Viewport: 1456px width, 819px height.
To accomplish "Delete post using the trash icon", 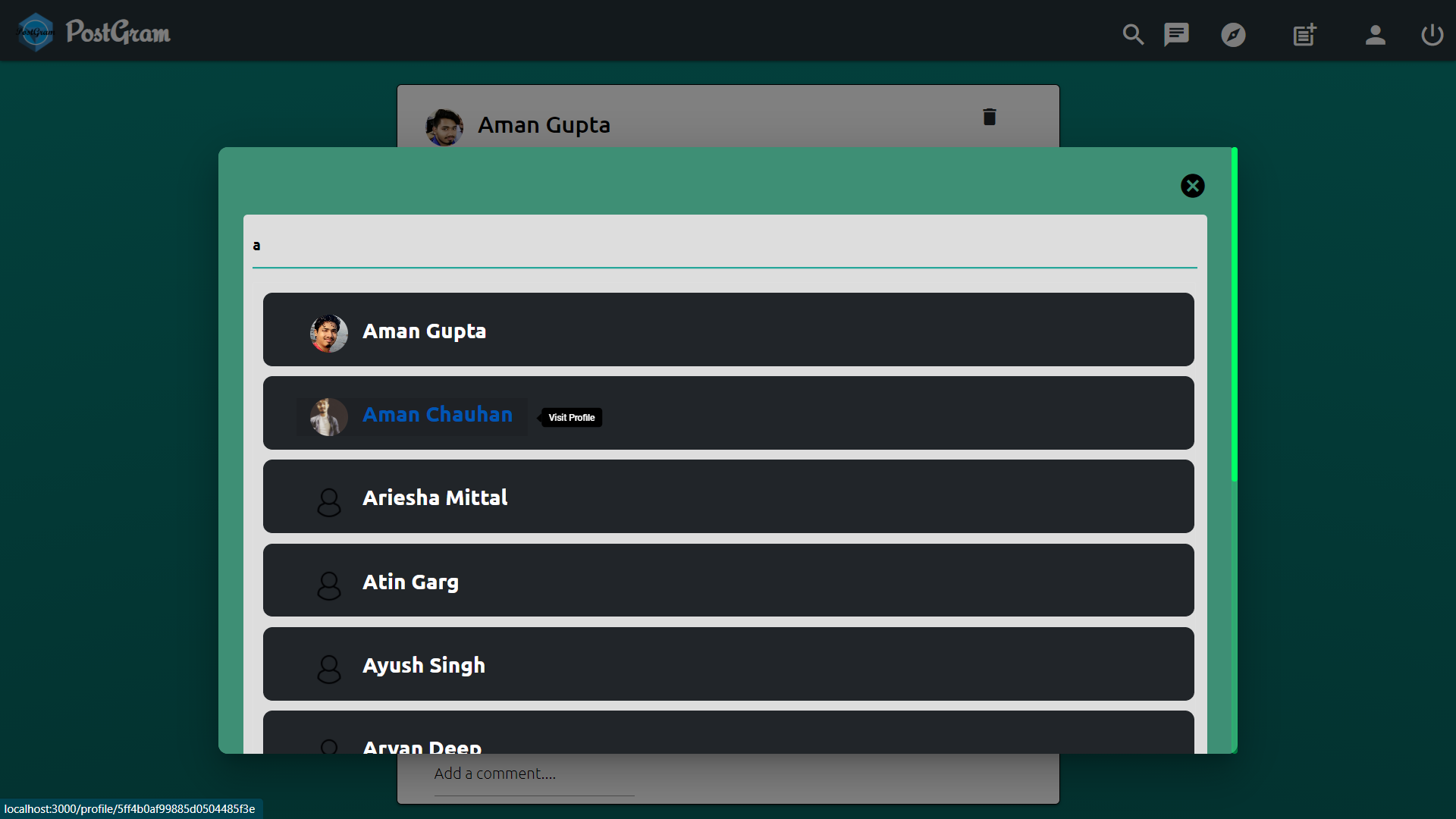I will tap(989, 117).
